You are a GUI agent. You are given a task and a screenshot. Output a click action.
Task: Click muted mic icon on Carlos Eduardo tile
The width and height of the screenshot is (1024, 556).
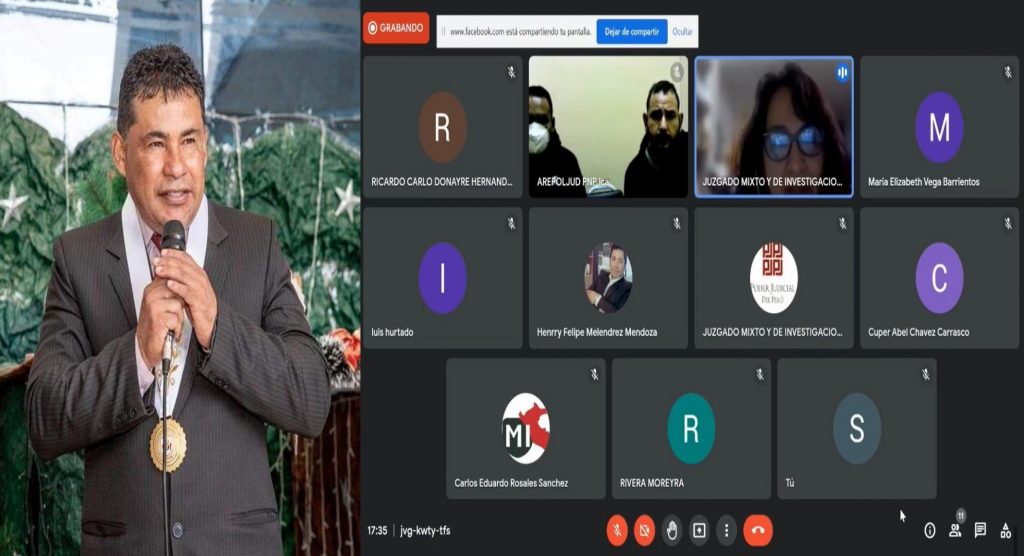594,374
